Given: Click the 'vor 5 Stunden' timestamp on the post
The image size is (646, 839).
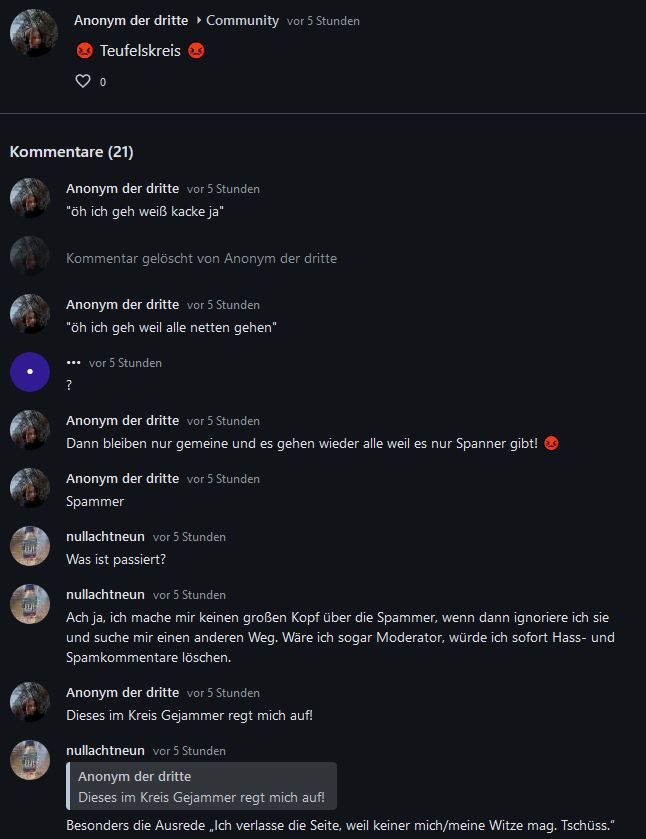Looking at the screenshot, I should click(x=323, y=21).
